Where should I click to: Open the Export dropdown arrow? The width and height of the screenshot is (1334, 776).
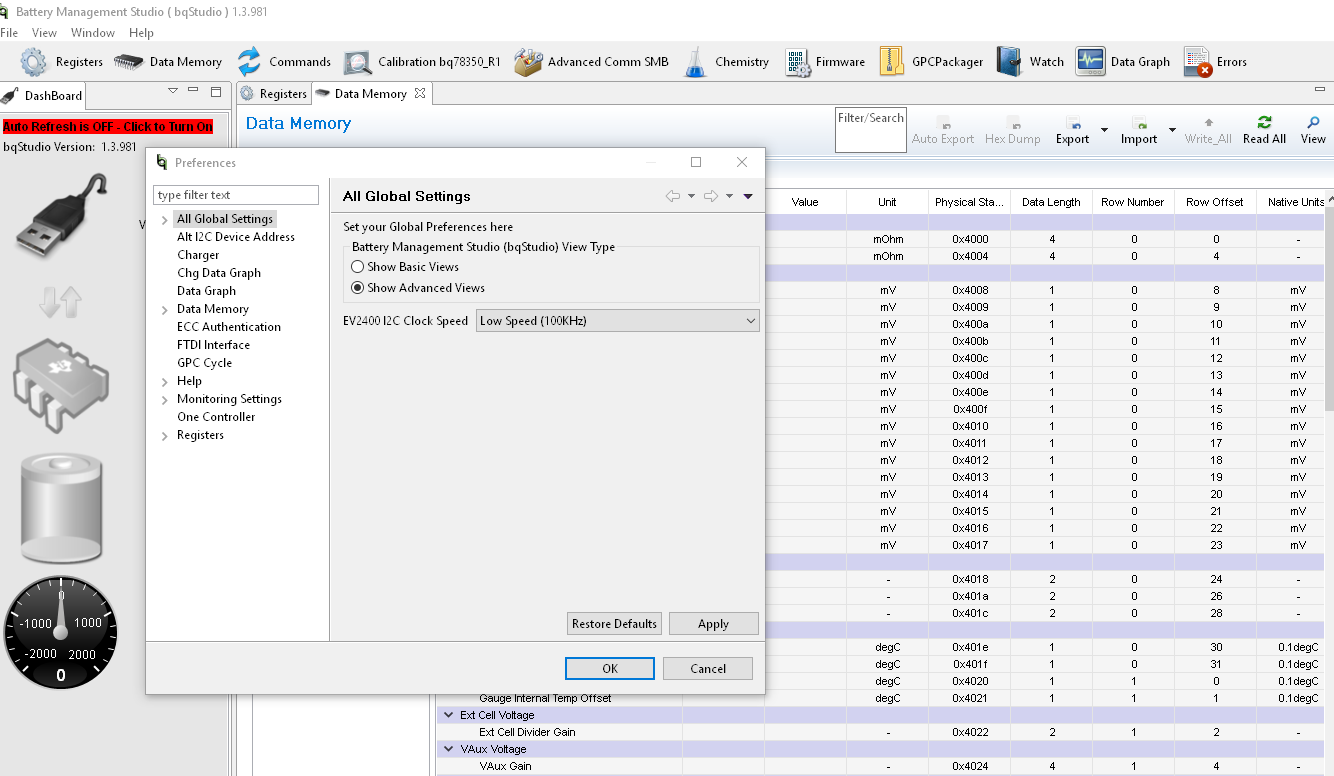pyautogui.click(x=1104, y=130)
